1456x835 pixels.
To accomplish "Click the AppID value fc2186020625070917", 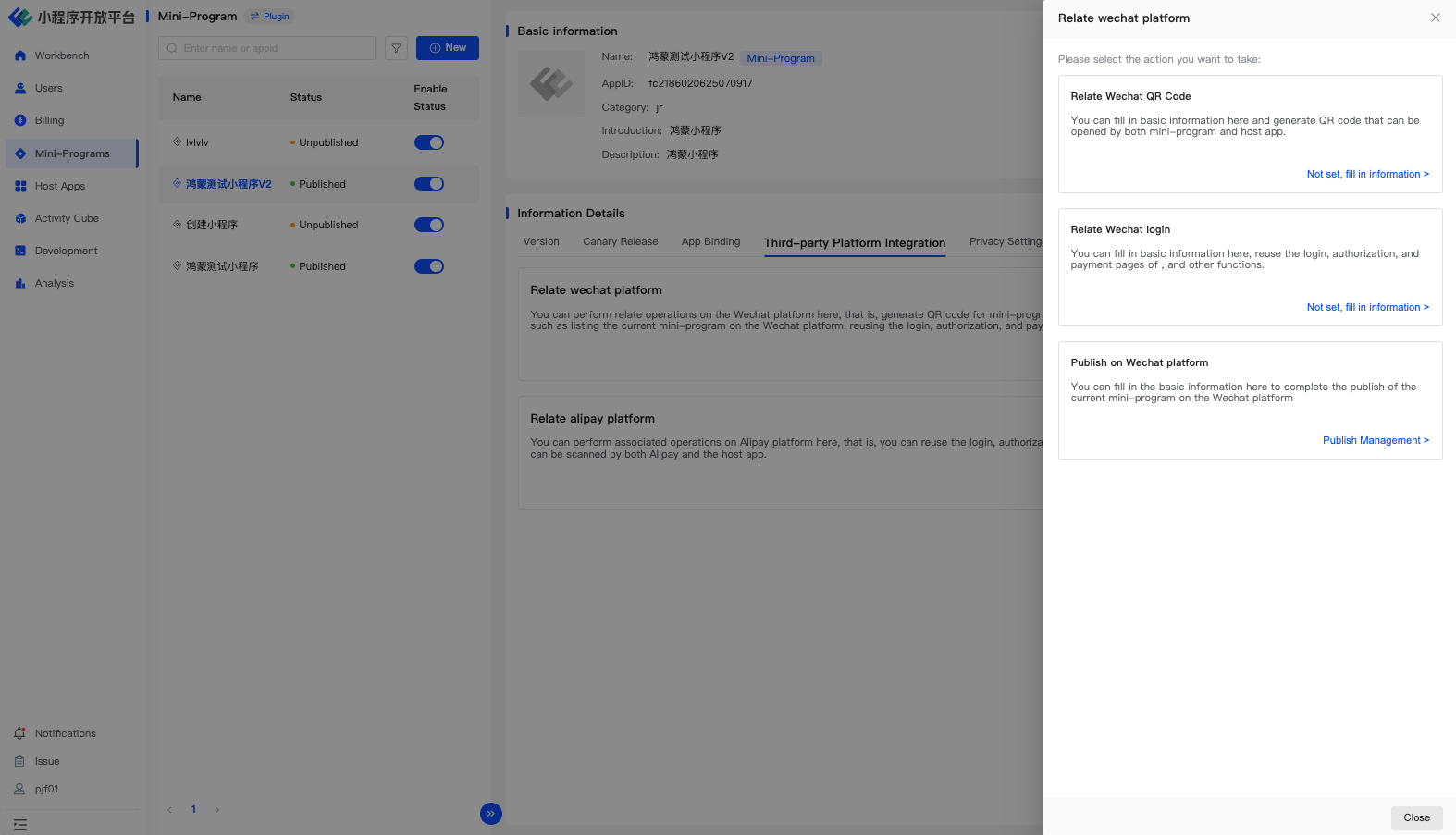I will point(700,83).
